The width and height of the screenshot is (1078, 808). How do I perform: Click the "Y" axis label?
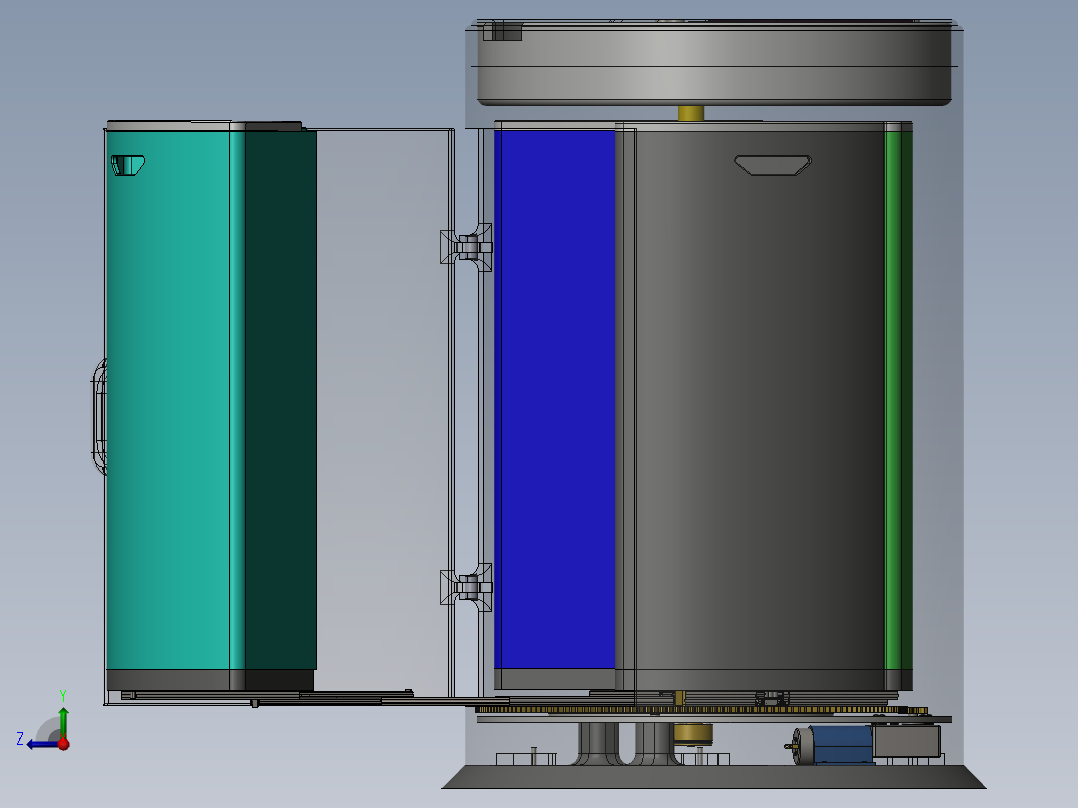[63, 695]
